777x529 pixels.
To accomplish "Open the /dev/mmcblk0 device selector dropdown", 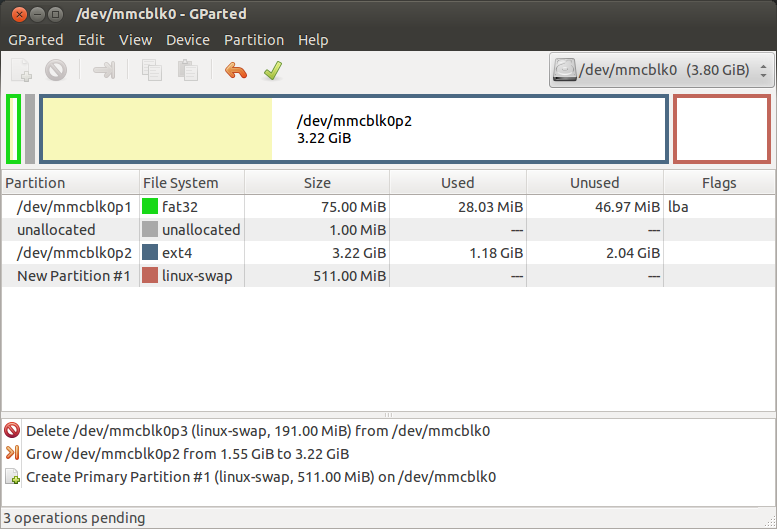I will pos(661,71).
